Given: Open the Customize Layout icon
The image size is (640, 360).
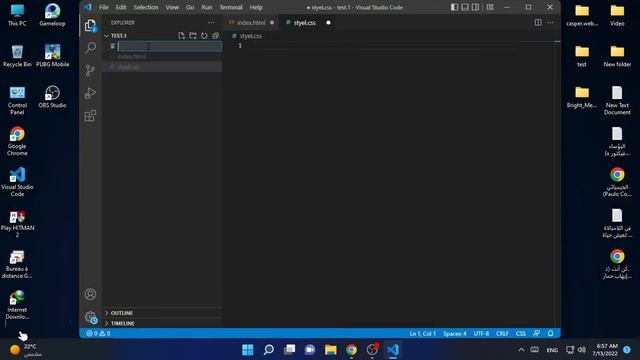Looking at the screenshot, I should pos(490,7).
